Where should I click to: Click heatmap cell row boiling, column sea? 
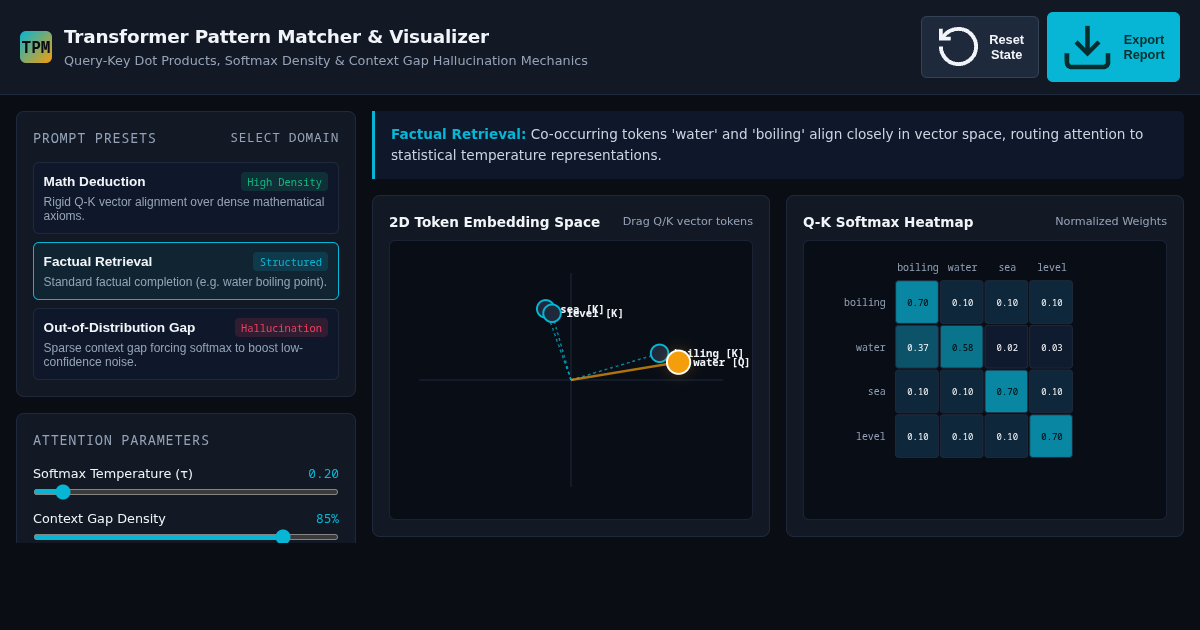[1007, 302]
